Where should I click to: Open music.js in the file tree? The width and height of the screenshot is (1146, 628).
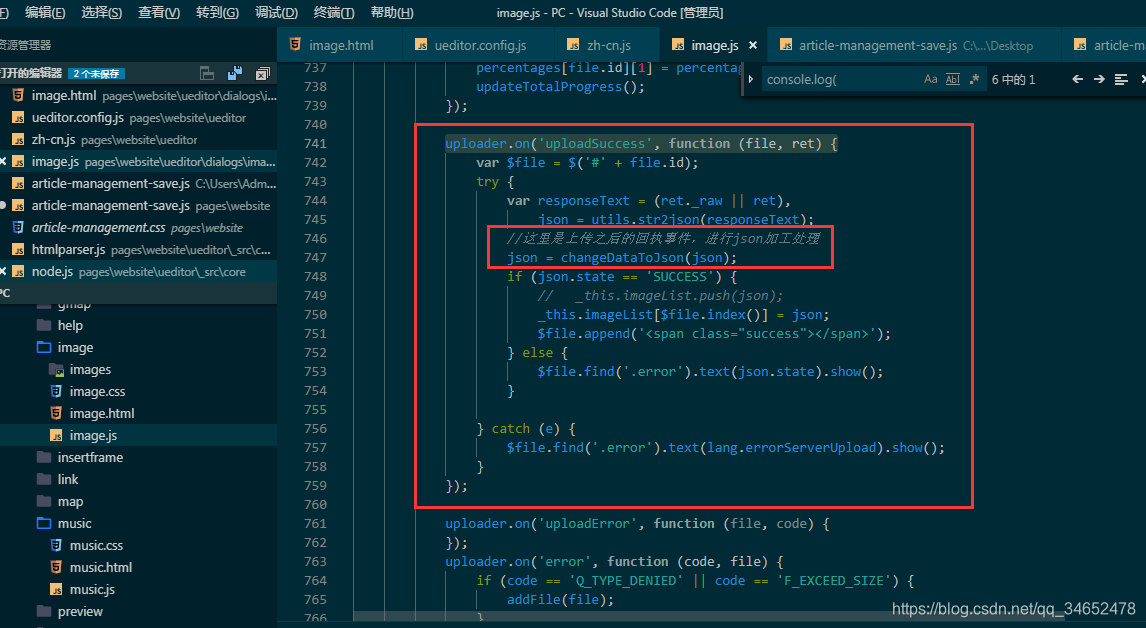coord(138,589)
